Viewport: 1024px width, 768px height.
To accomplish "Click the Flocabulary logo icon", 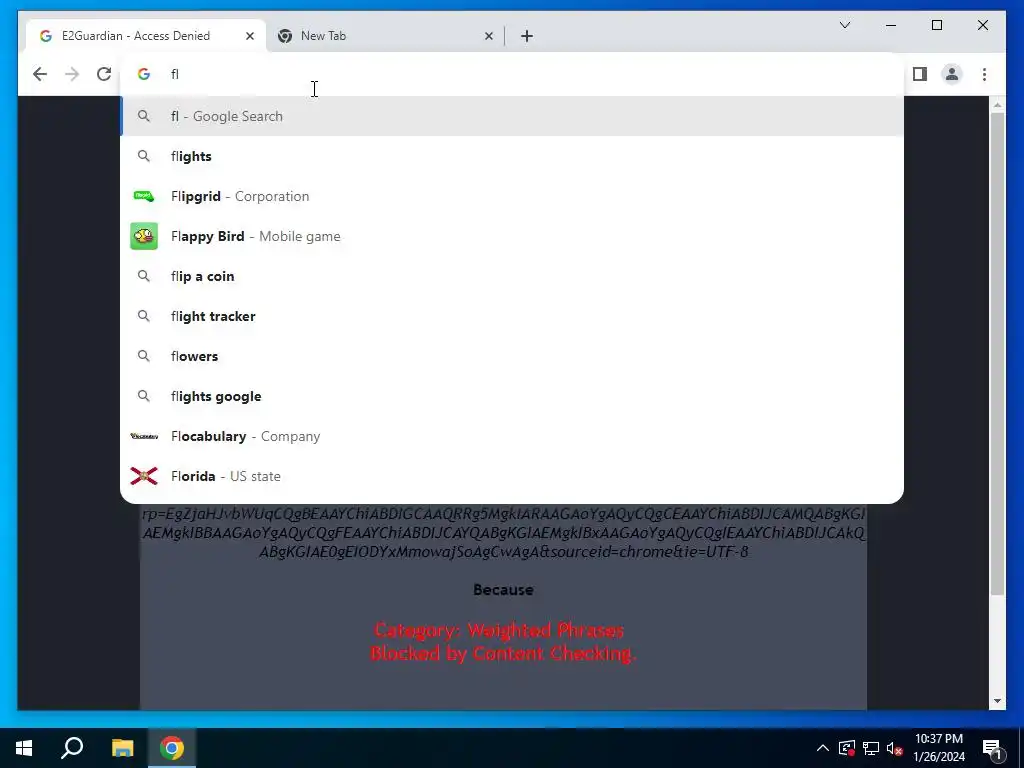I will (x=144, y=436).
